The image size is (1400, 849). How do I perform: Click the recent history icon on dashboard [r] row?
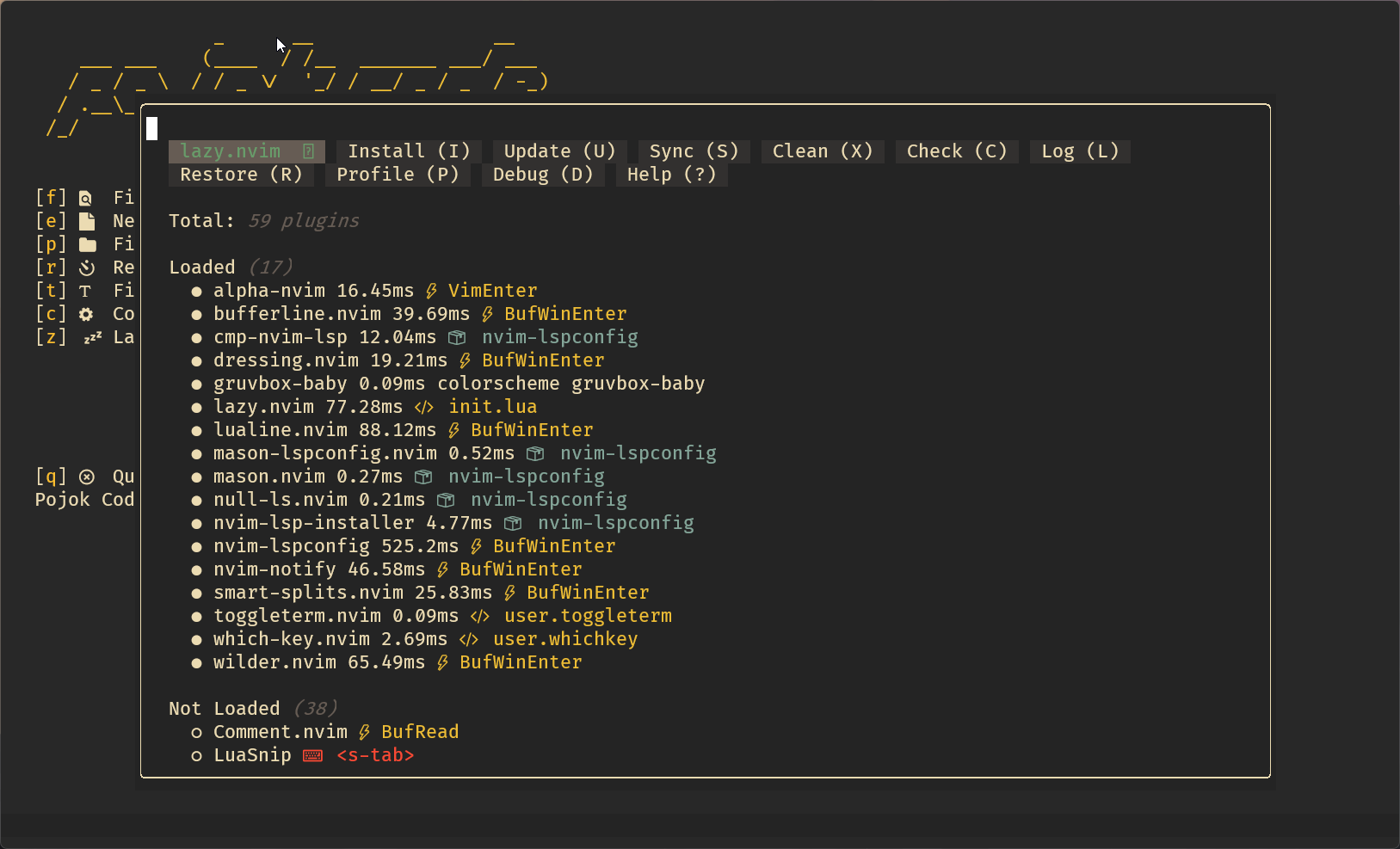click(x=87, y=268)
